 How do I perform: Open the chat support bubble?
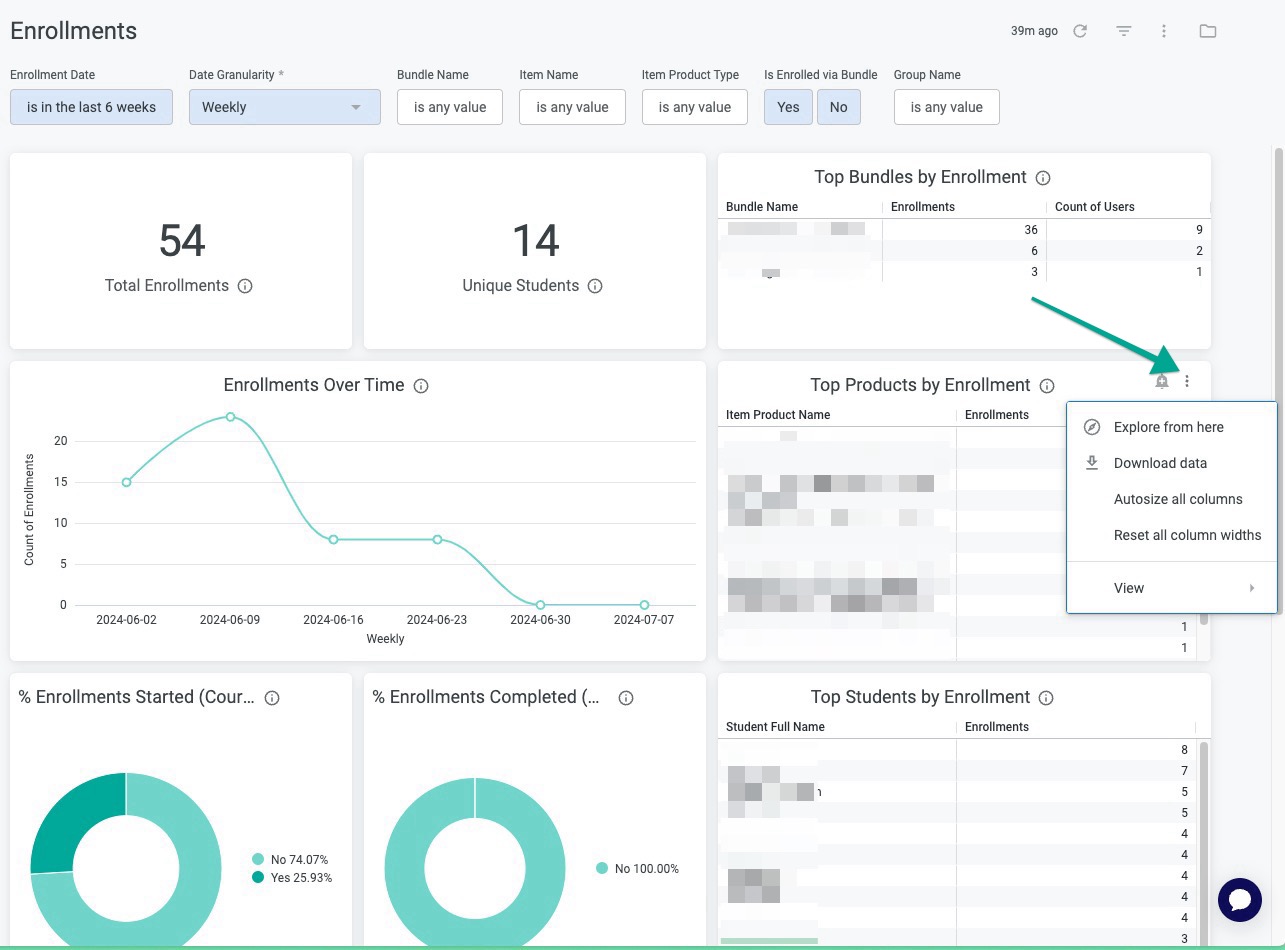(x=1239, y=900)
